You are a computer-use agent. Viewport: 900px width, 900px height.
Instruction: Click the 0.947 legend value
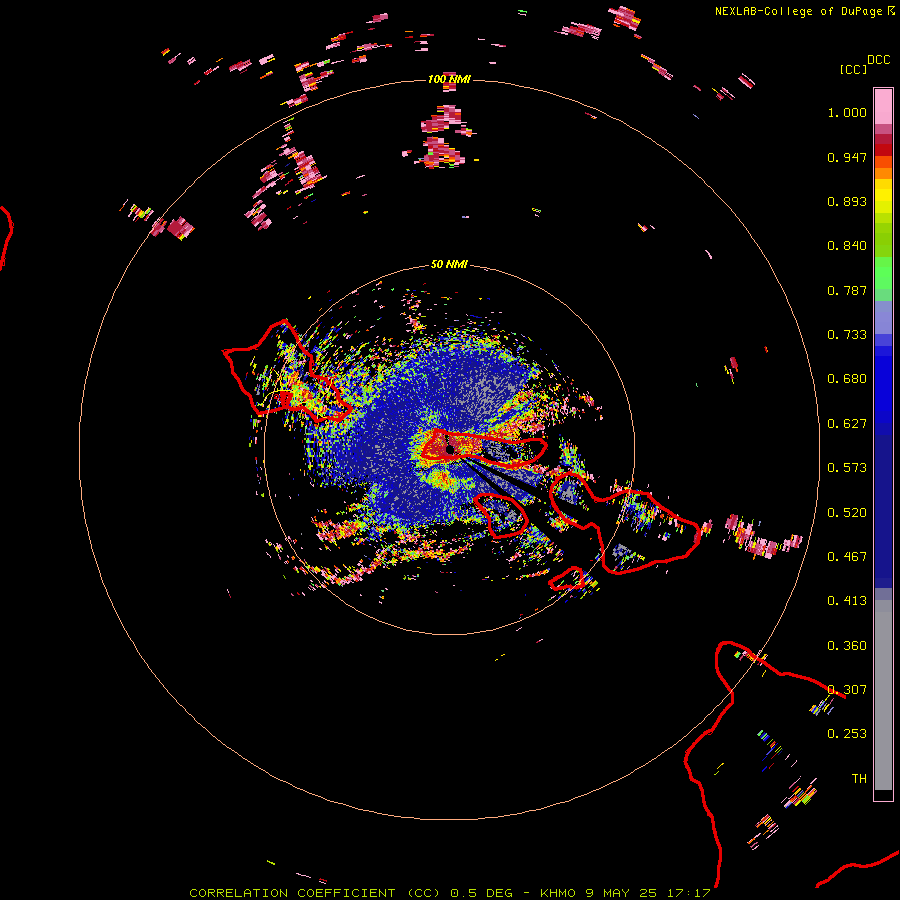(847, 157)
